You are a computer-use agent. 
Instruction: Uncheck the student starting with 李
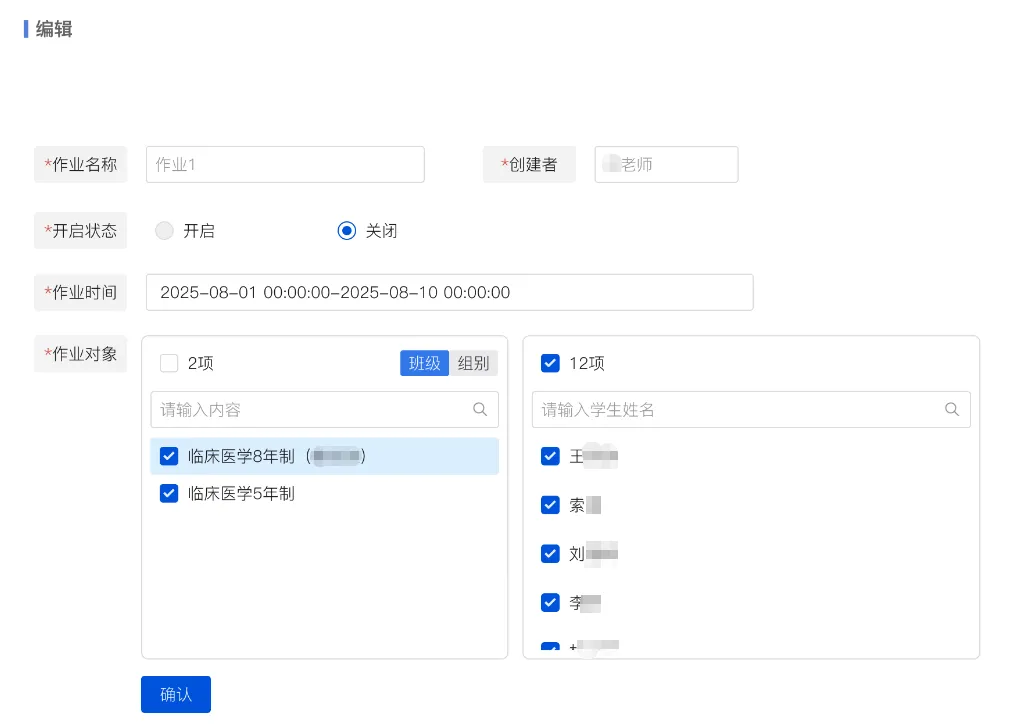550,603
